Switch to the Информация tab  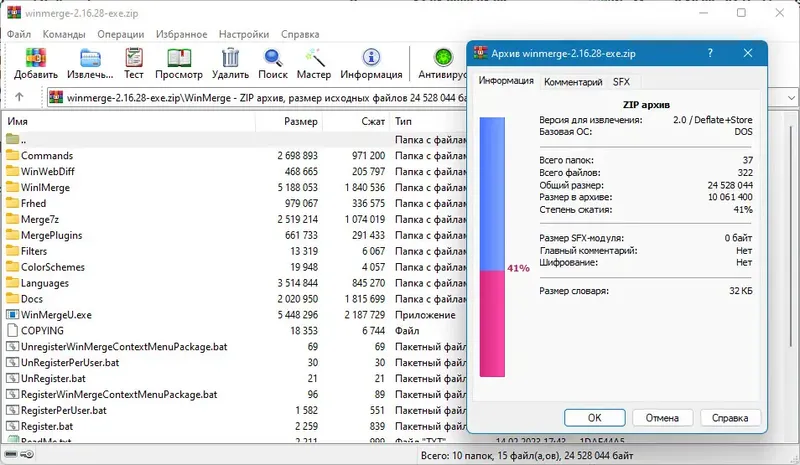[x=506, y=81]
